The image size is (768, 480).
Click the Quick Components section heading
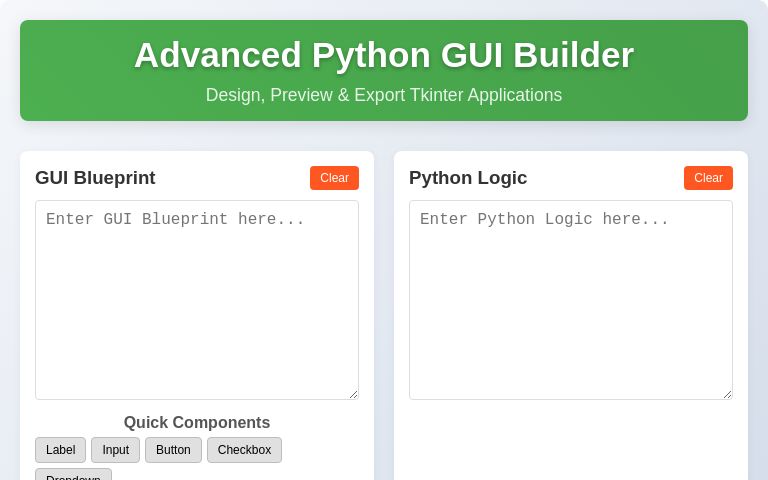(197, 423)
